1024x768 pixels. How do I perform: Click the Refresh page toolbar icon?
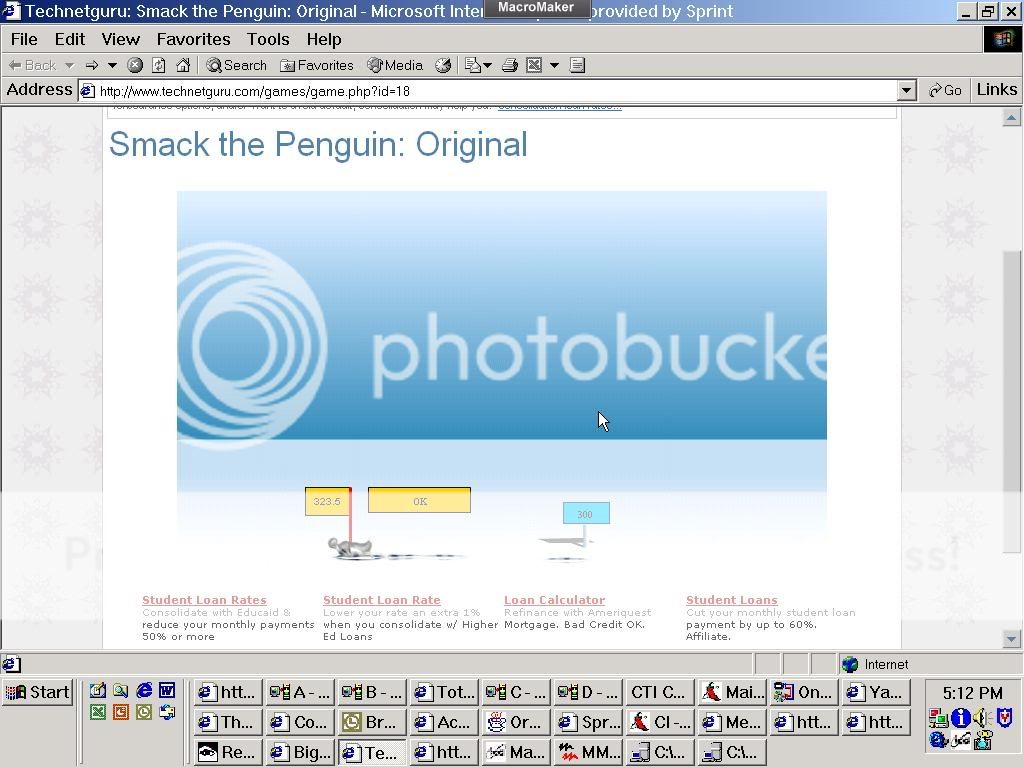pos(159,65)
